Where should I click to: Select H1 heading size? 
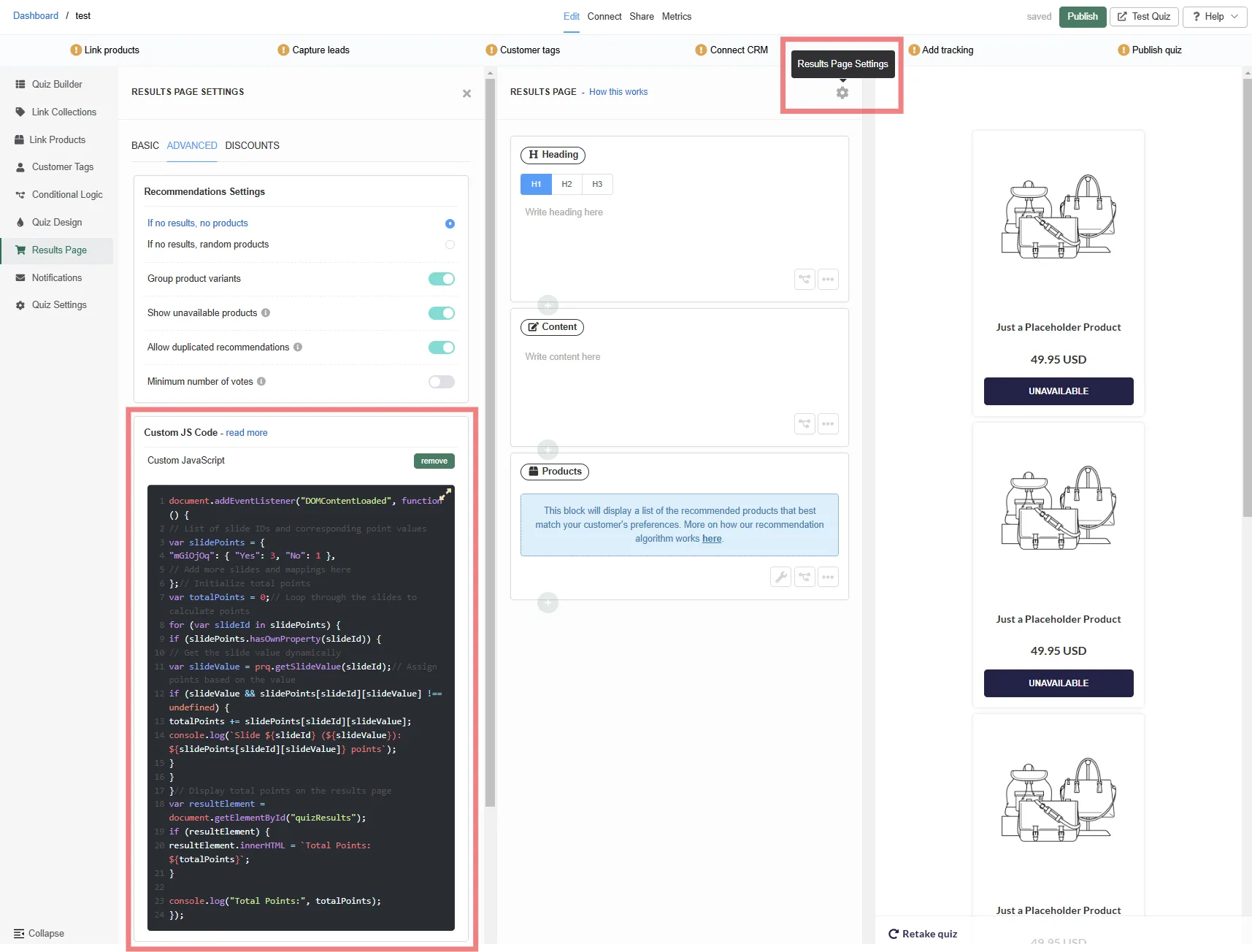[536, 184]
